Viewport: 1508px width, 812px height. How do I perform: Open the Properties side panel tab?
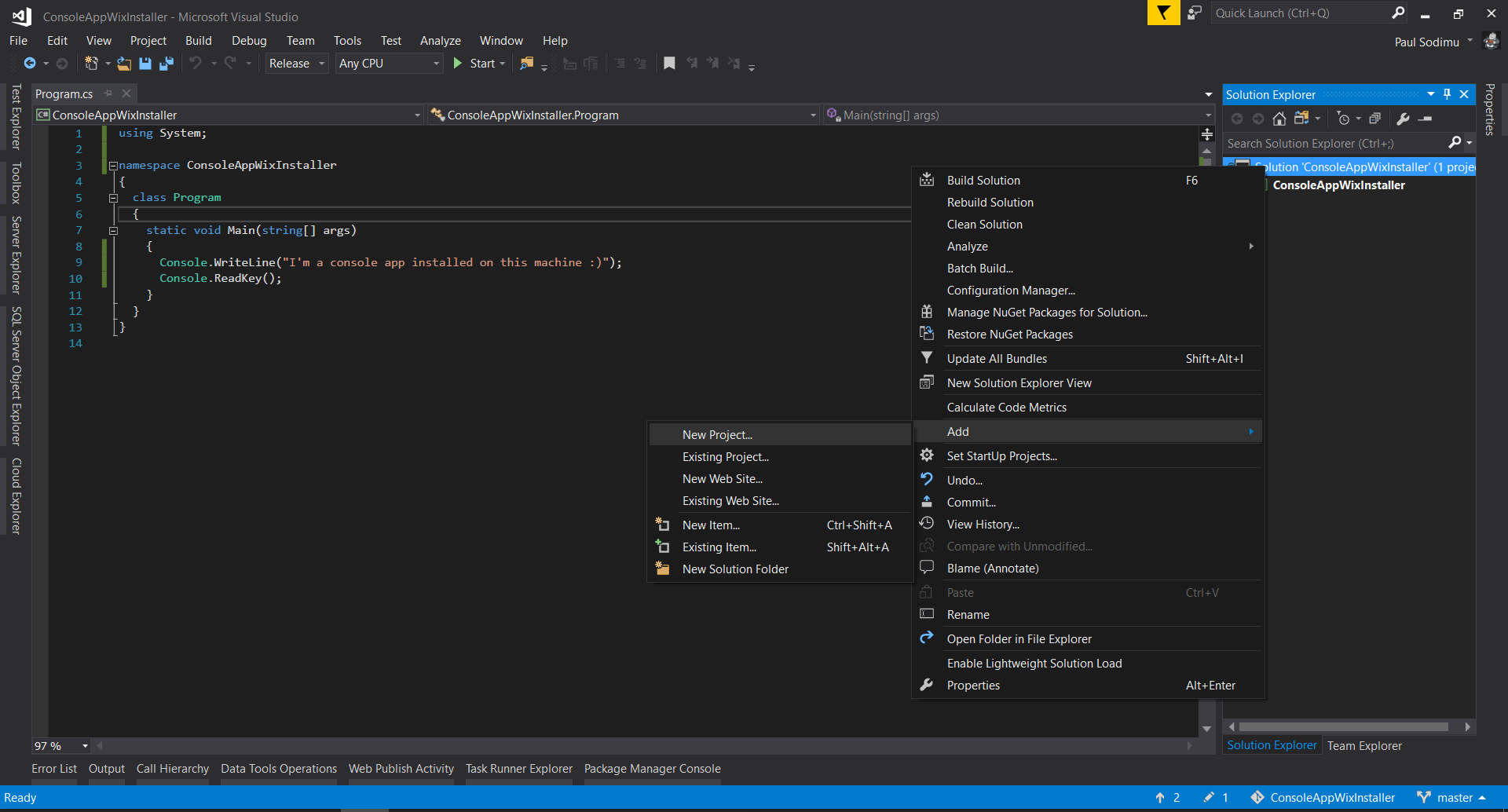[1490, 110]
